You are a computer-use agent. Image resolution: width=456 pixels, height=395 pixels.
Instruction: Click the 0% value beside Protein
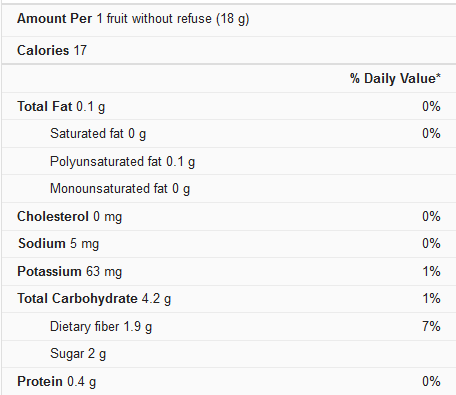431,381
